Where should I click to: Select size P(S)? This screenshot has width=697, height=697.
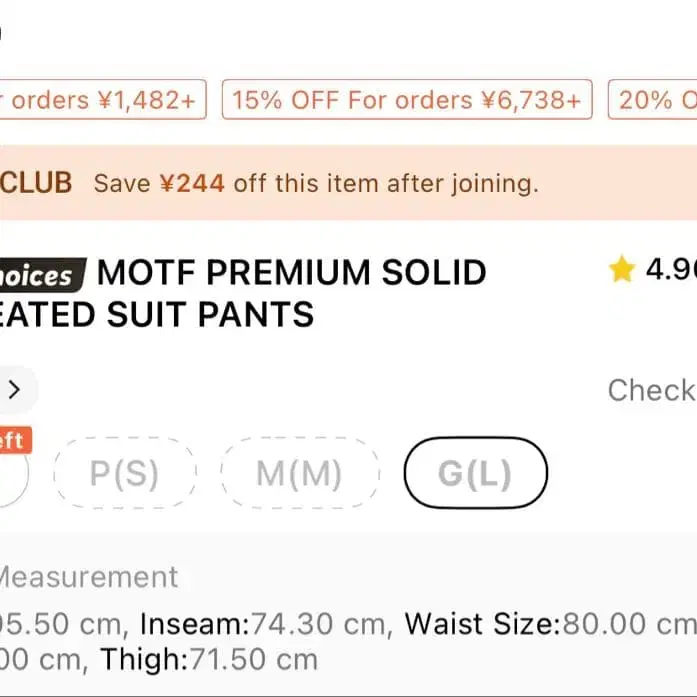124,474
